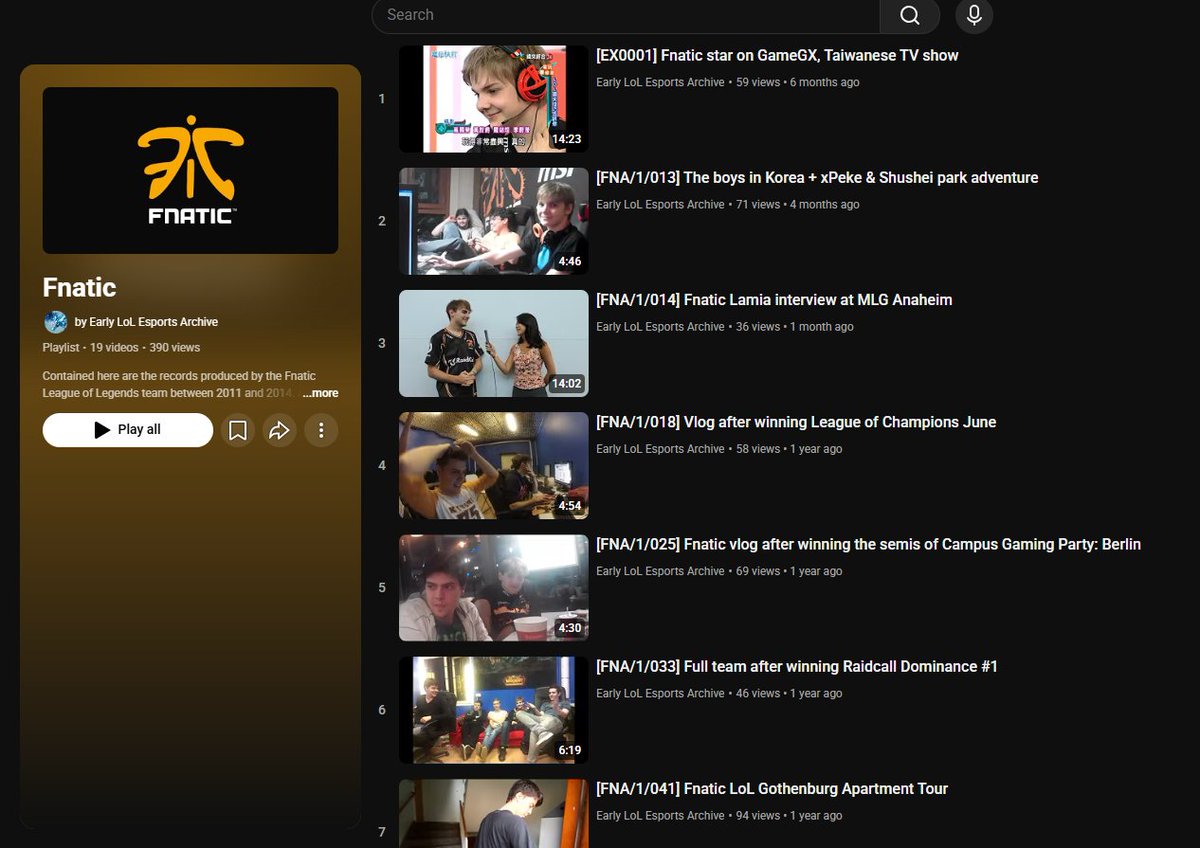Open title '[FNA/1/014] Fnatic Lamia interview'
1200x848 pixels.
pyautogui.click(x=774, y=300)
